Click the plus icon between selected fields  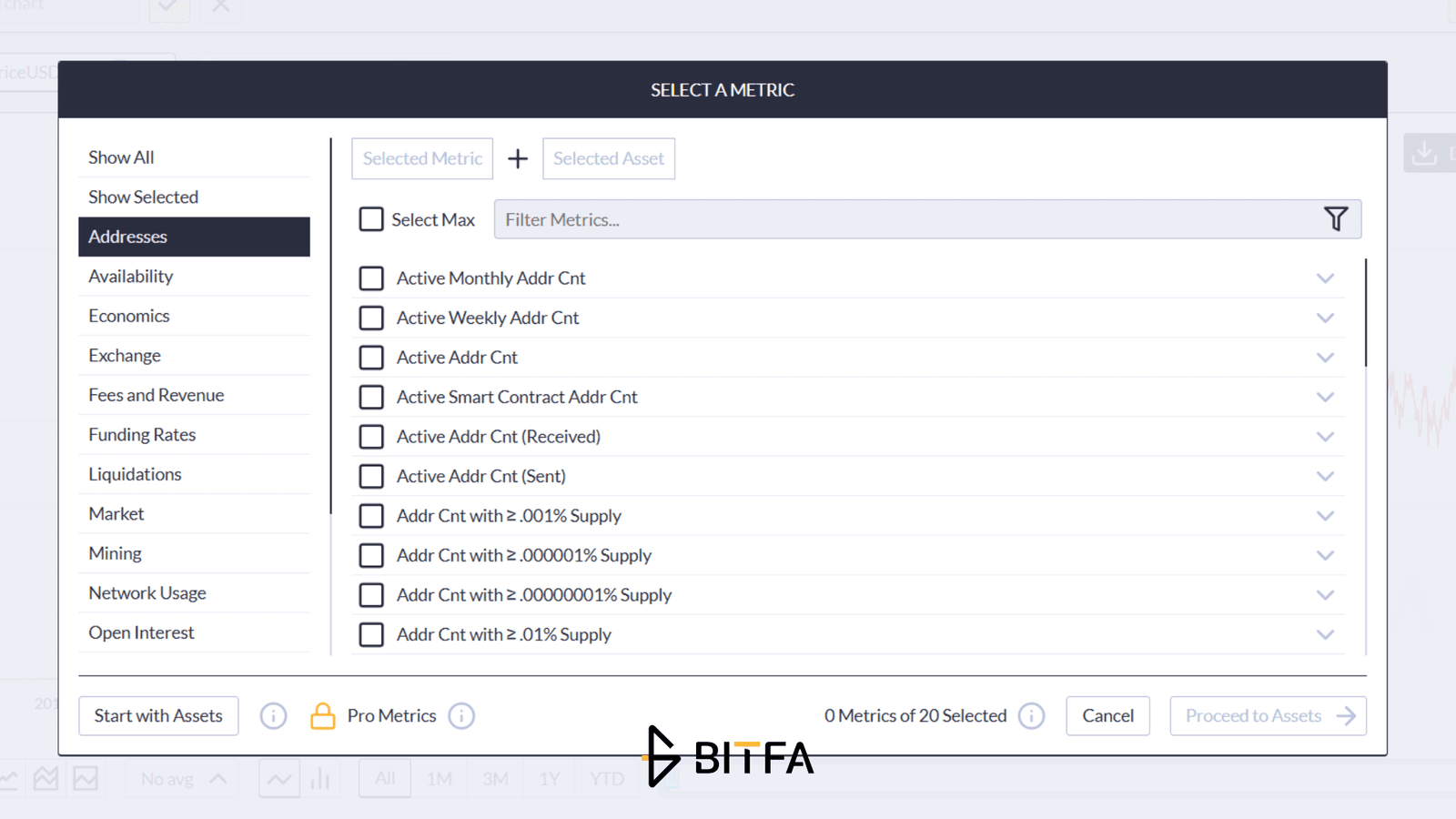click(518, 158)
